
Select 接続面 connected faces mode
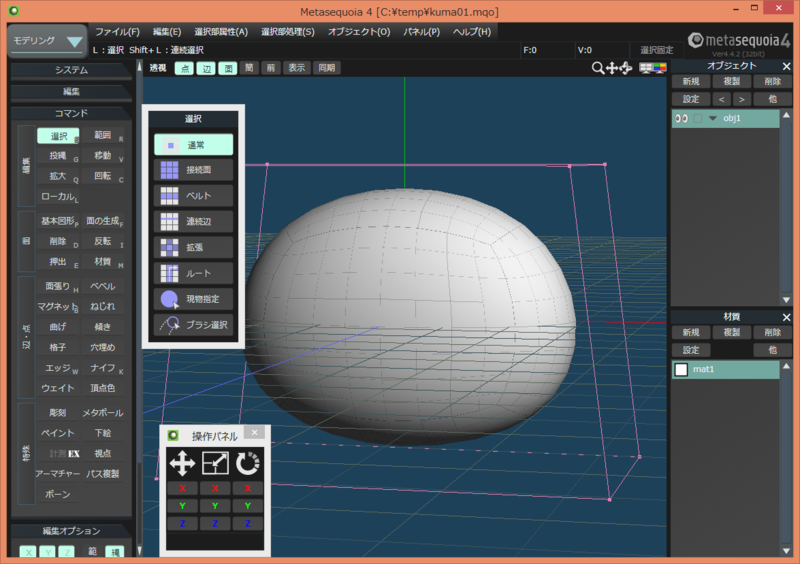click(193, 170)
